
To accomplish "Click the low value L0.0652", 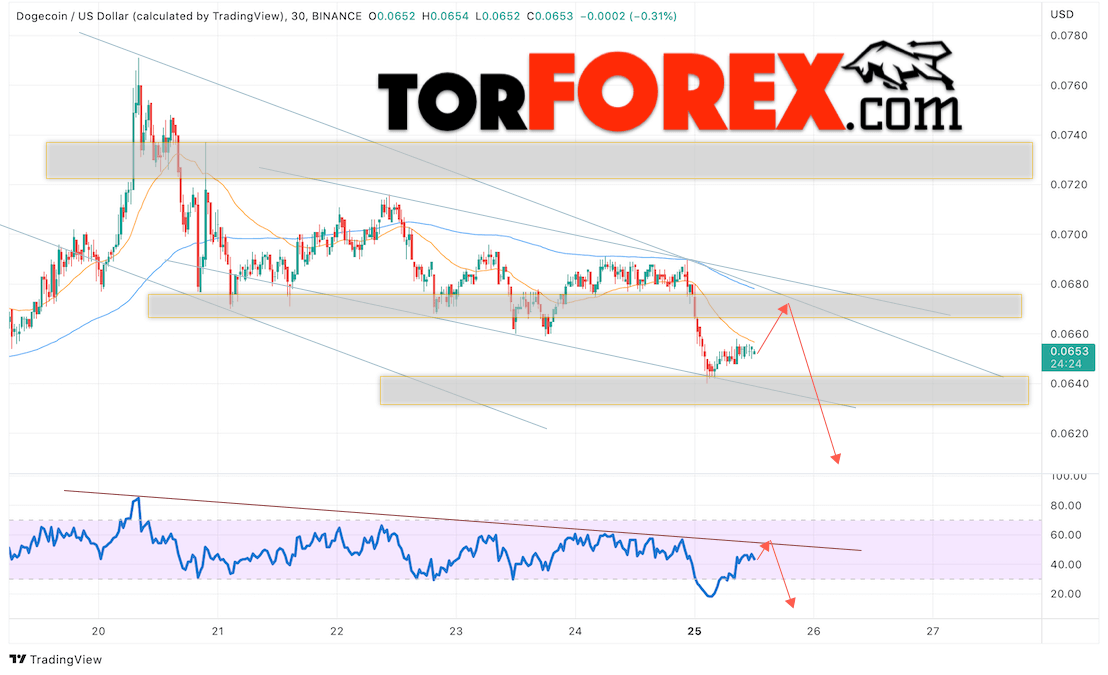I will (497, 16).
